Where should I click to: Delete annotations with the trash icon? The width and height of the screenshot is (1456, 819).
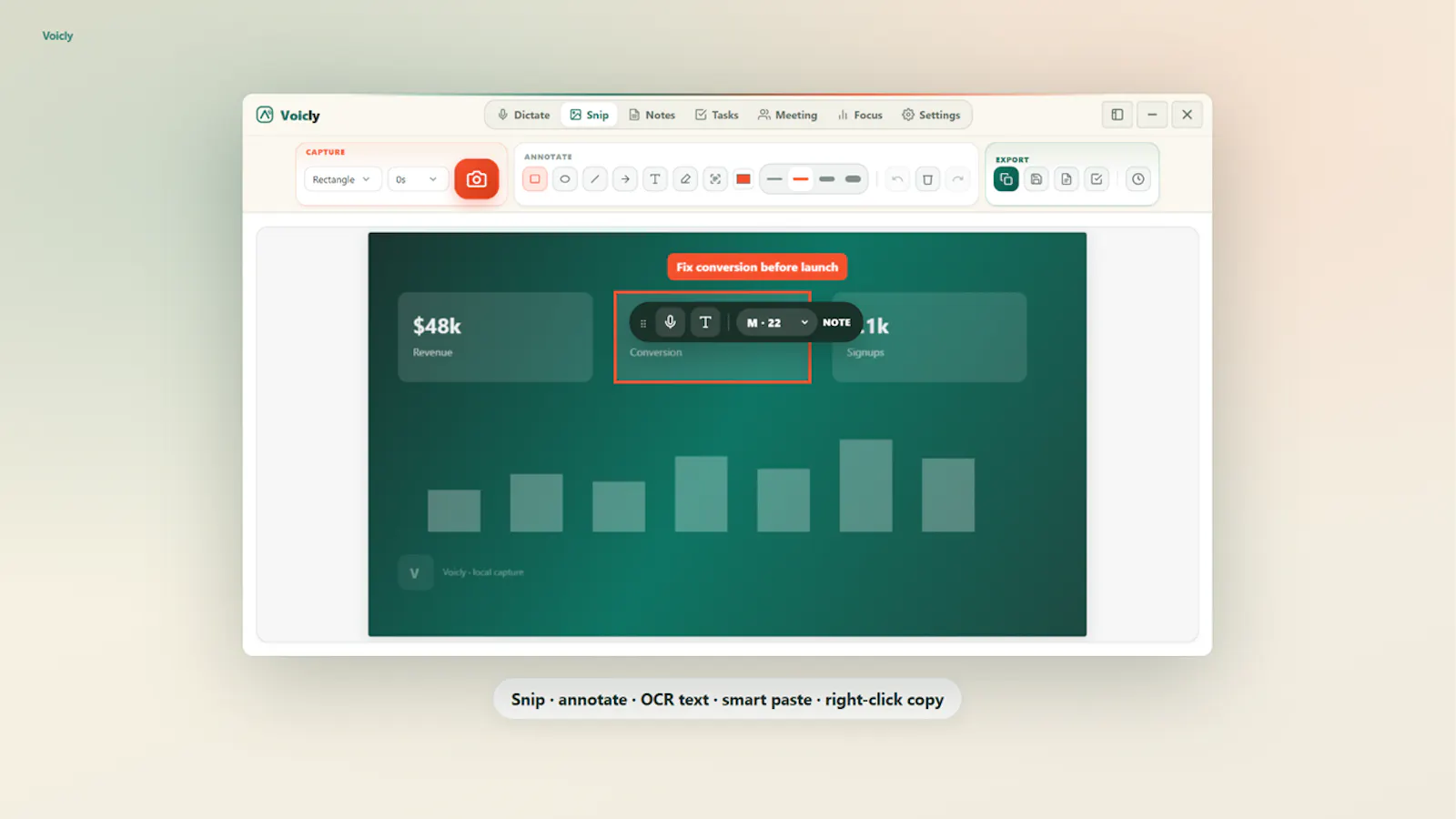(x=927, y=179)
